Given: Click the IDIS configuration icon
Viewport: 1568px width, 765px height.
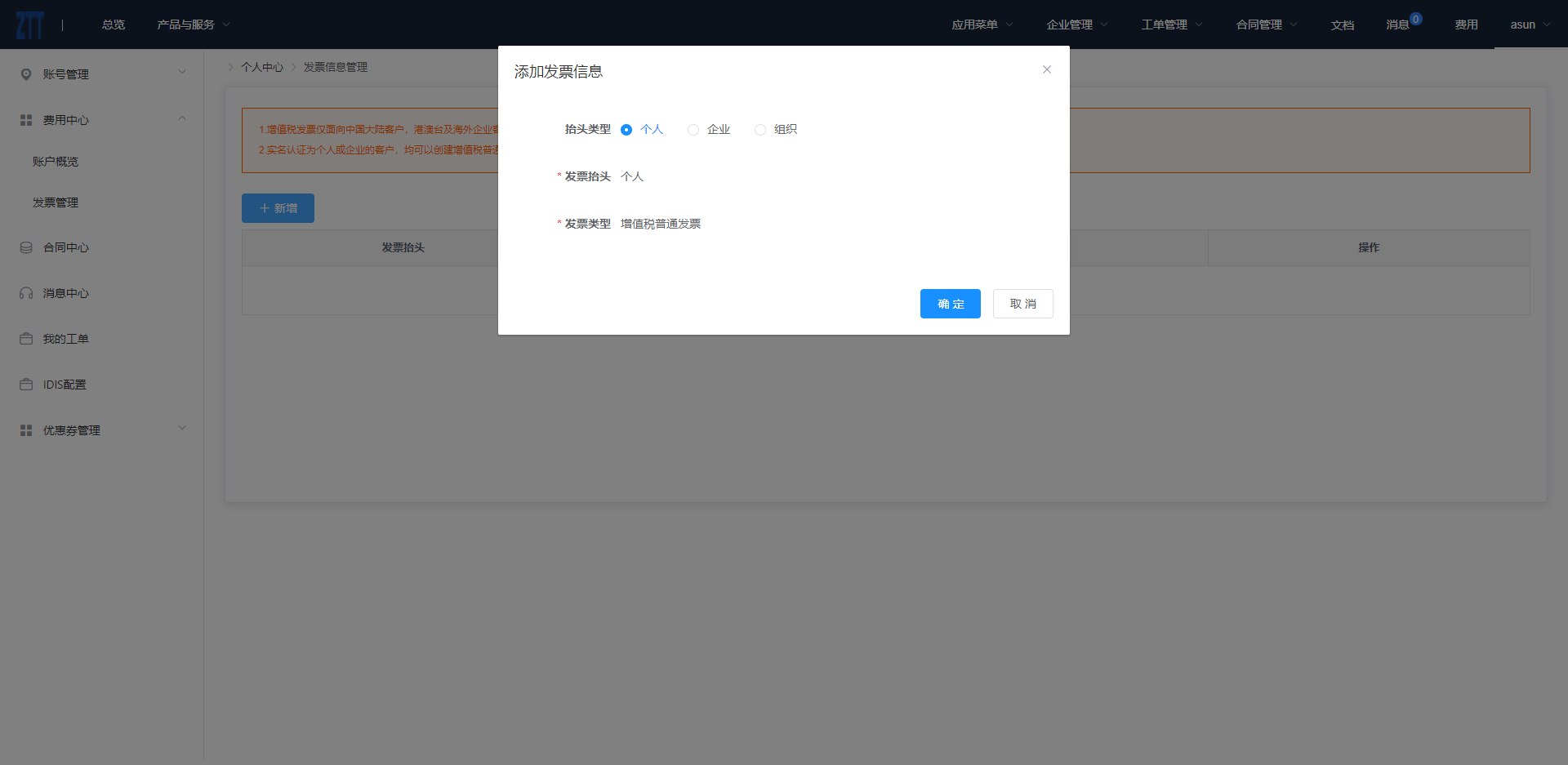Looking at the screenshot, I should [26, 385].
